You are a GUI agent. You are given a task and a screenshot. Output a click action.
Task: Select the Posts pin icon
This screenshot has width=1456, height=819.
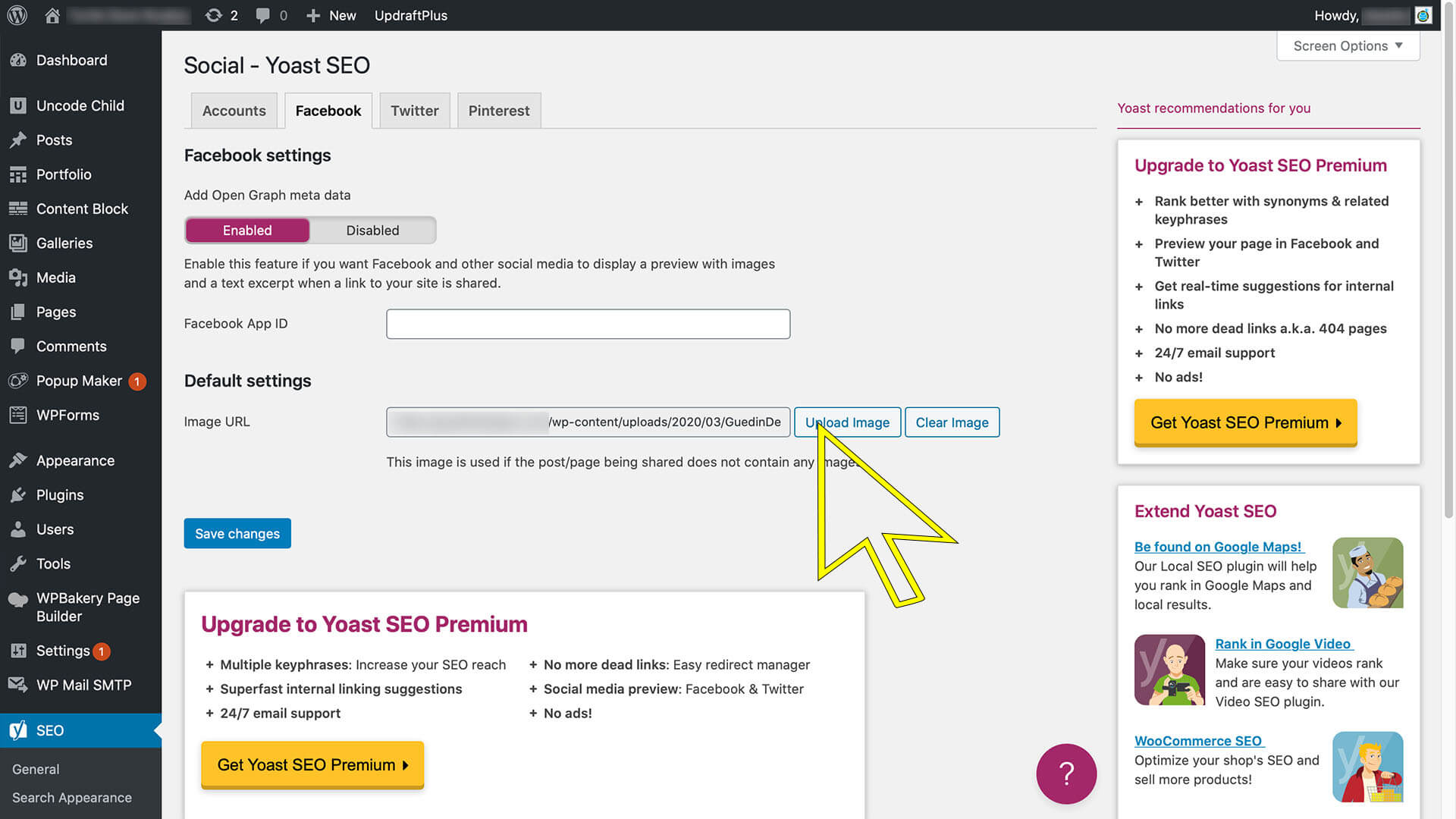pos(18,140)
